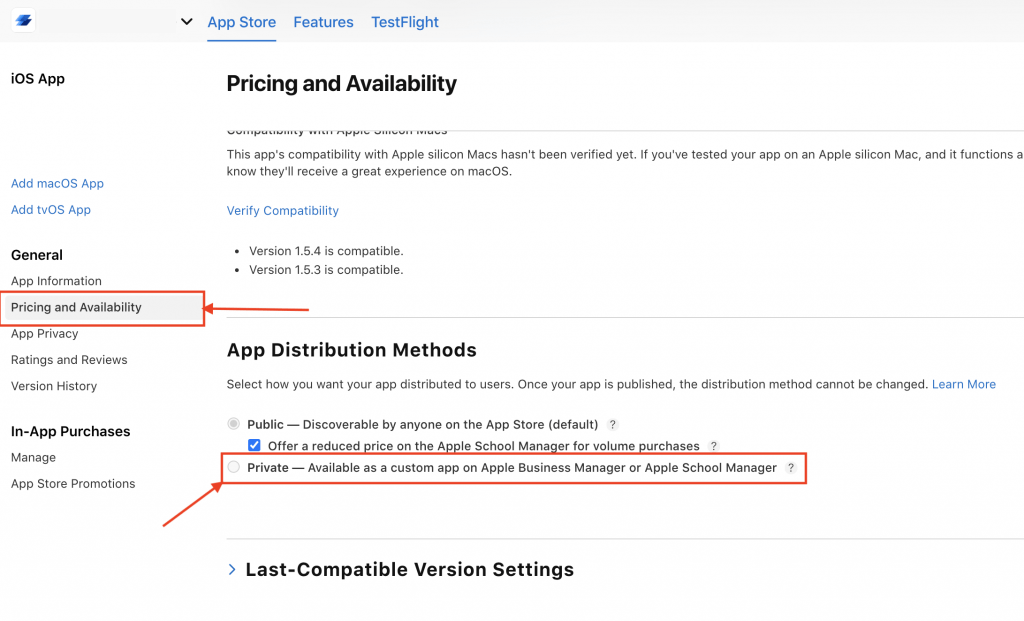The width and height of the screenshot is (1024, 621).
Task: Open App Store Promotions in sidebar
Action: pos(73,484)
